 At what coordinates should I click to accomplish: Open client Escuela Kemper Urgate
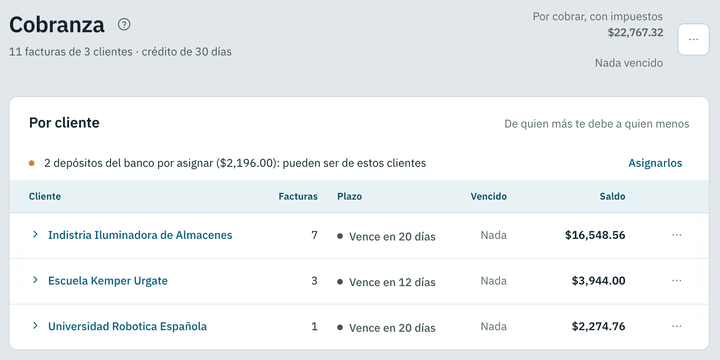(108, 281)
